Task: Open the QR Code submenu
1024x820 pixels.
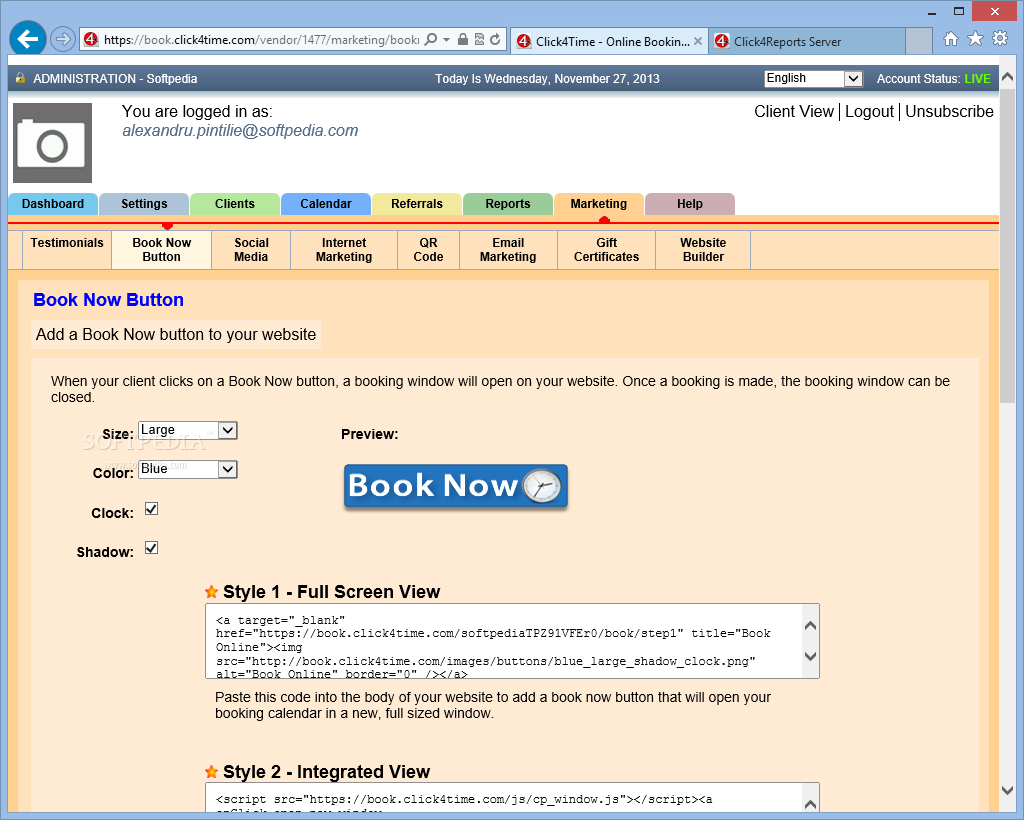Action: [x=428, y=249]
